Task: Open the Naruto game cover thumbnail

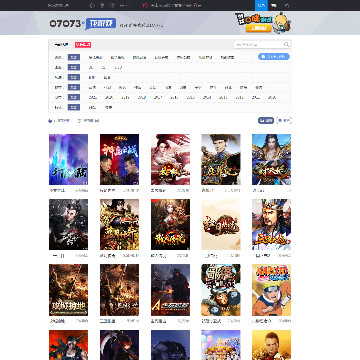Action: pyautogui.click(x=271, y=290)
